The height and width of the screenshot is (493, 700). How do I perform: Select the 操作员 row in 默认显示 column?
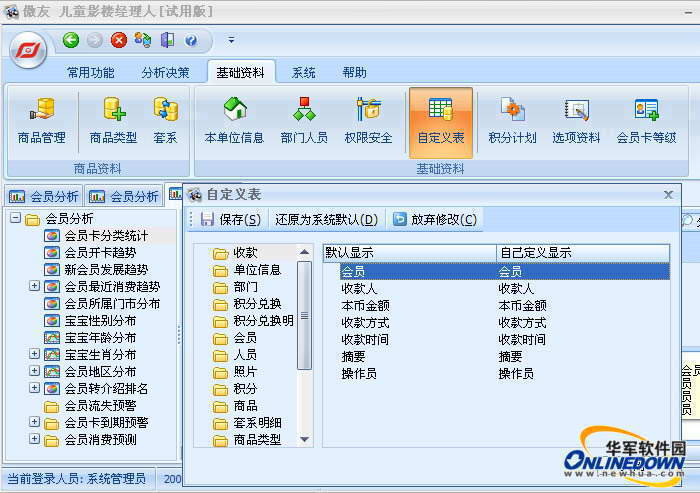pos(359,373)
